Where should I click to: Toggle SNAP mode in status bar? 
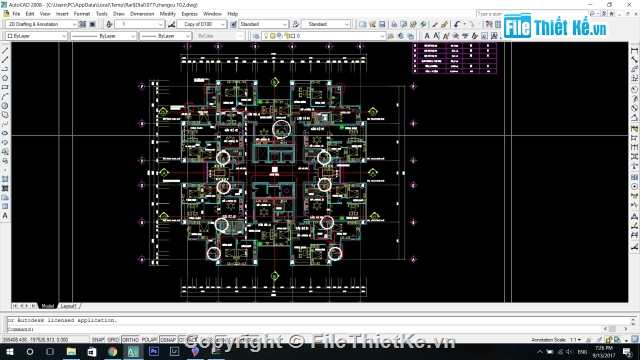pos(98,340)
